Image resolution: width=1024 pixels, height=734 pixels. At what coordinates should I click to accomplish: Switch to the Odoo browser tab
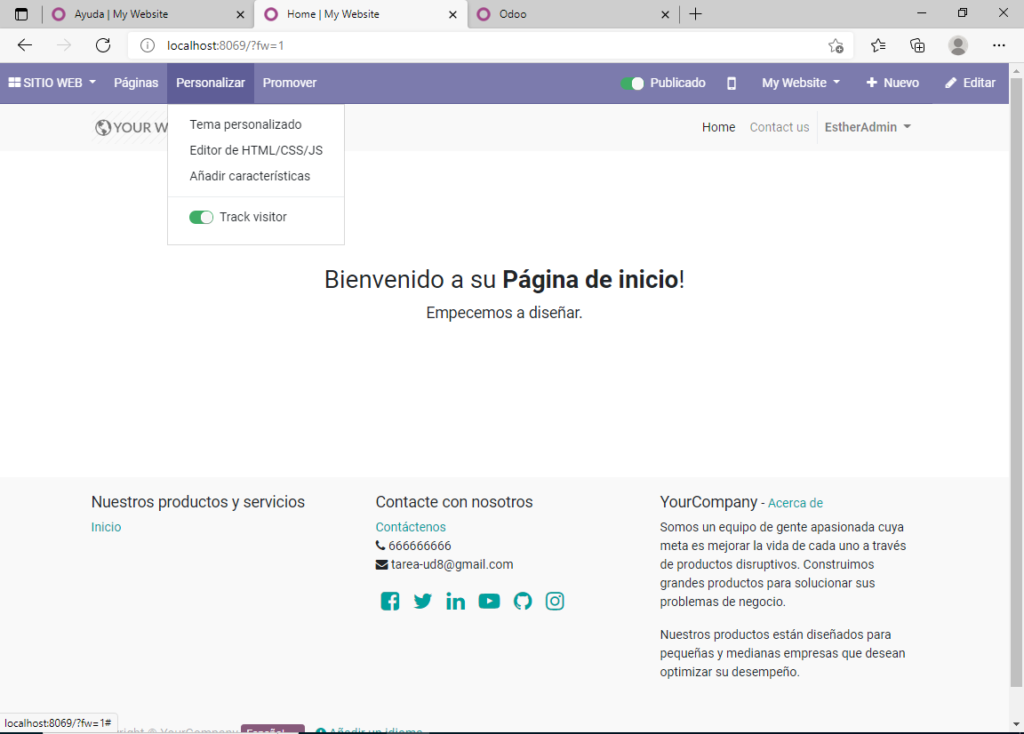click(570, 14)
